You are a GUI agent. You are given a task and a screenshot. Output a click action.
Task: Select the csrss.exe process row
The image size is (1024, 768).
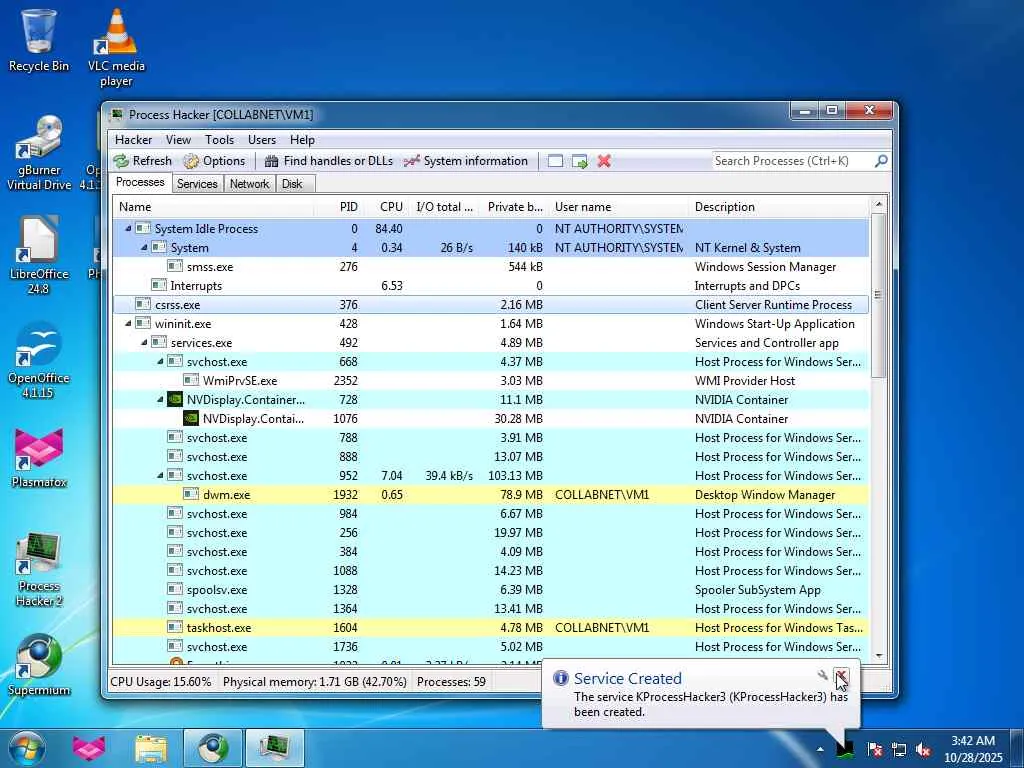tap(491, 304)
